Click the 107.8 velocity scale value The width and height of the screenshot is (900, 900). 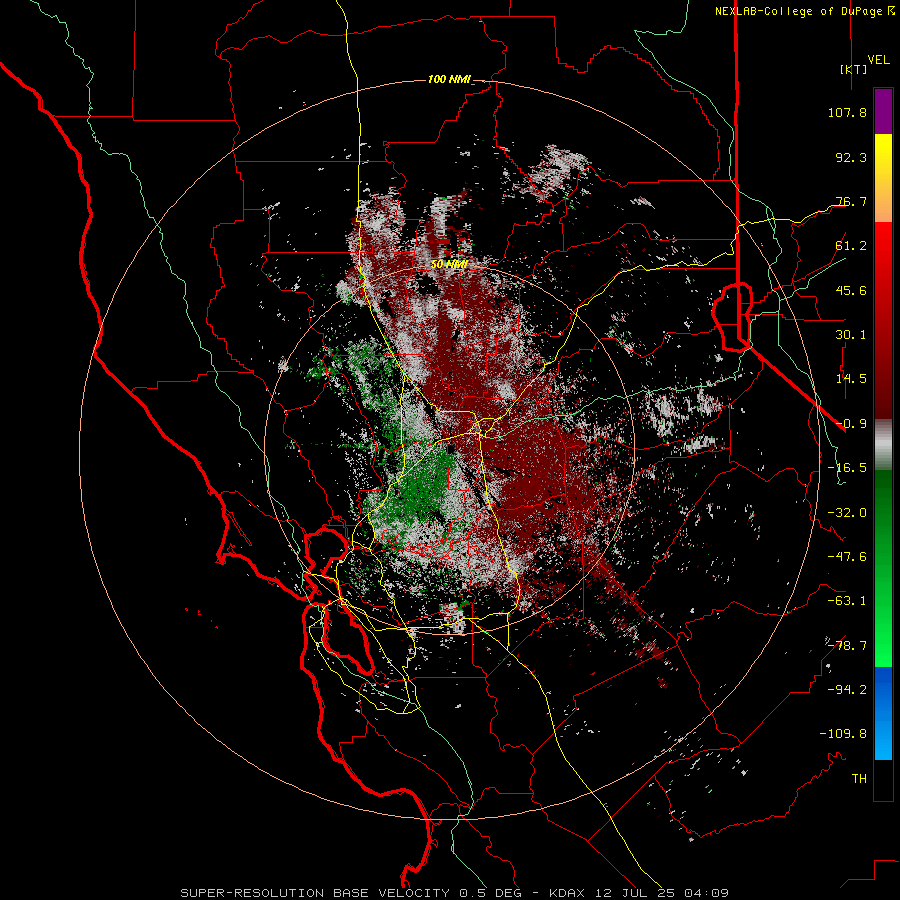tap(847, 112)
